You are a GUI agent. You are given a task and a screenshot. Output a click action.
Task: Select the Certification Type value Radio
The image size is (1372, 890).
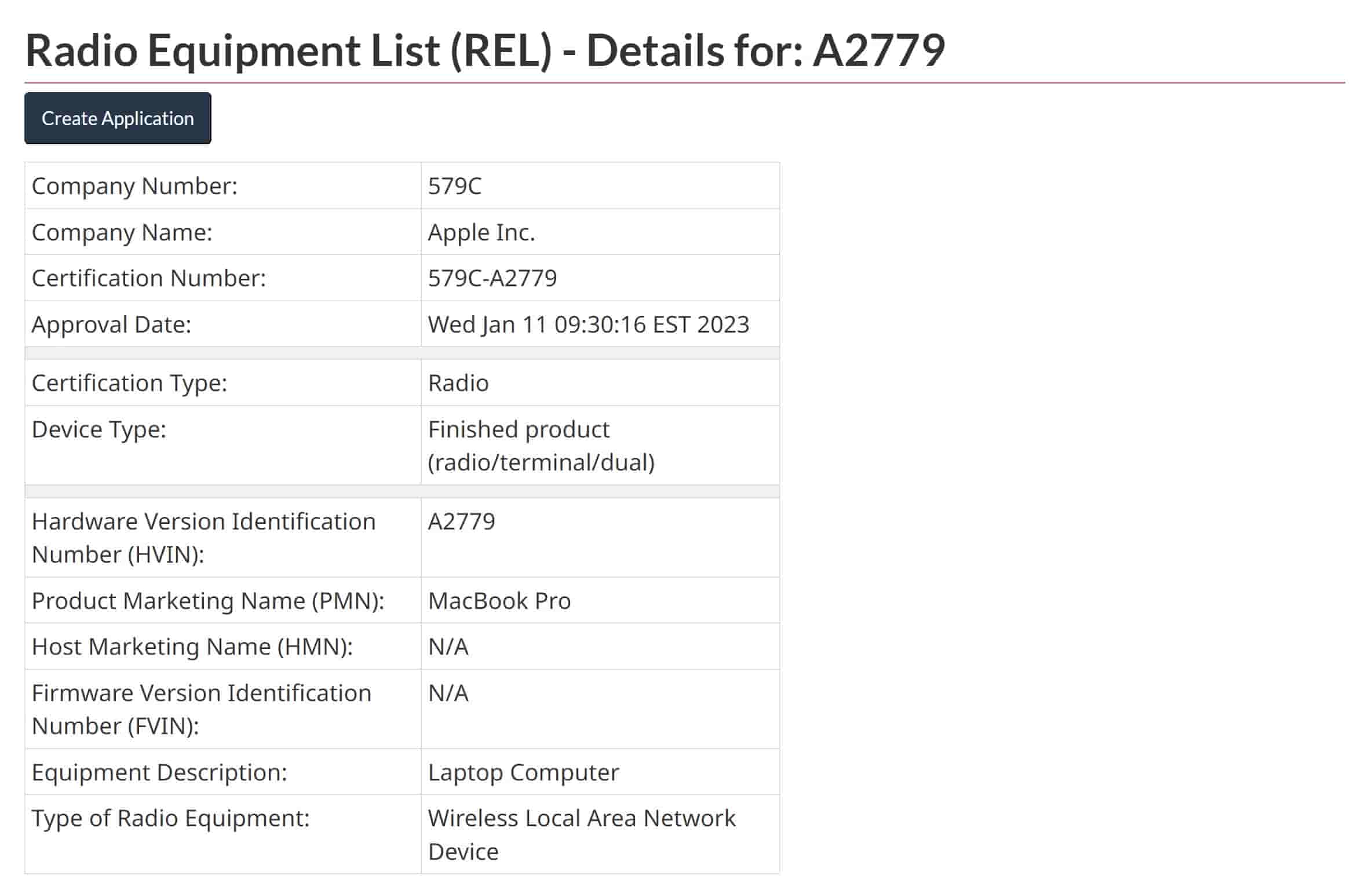point(458,383)
